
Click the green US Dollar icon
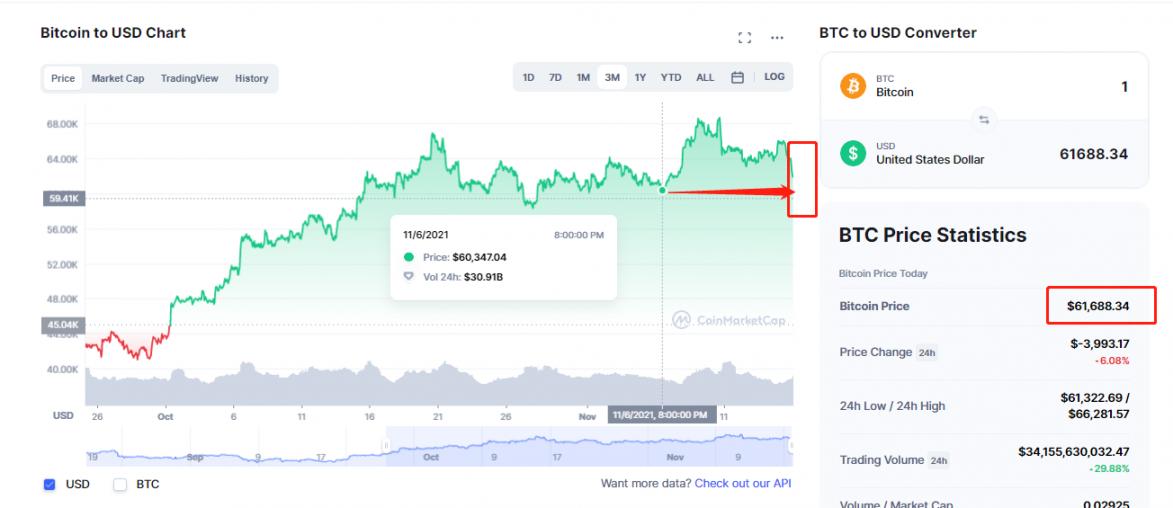tap(853, 153)
